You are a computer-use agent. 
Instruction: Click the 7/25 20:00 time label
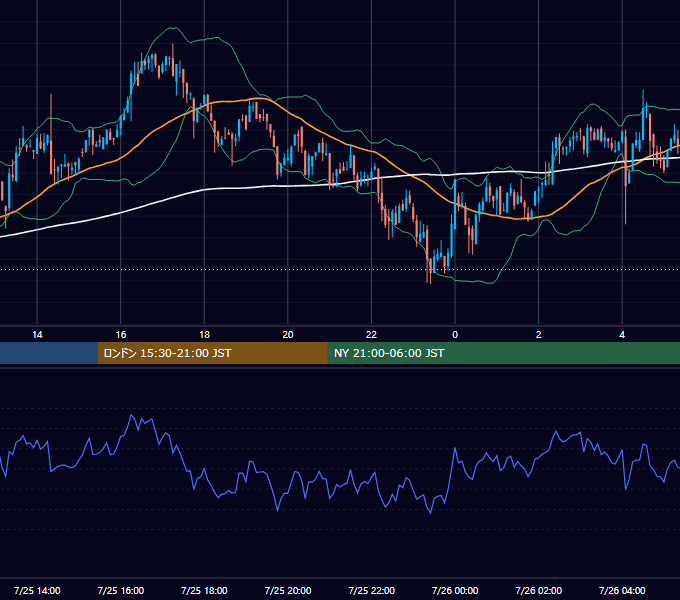288,590
